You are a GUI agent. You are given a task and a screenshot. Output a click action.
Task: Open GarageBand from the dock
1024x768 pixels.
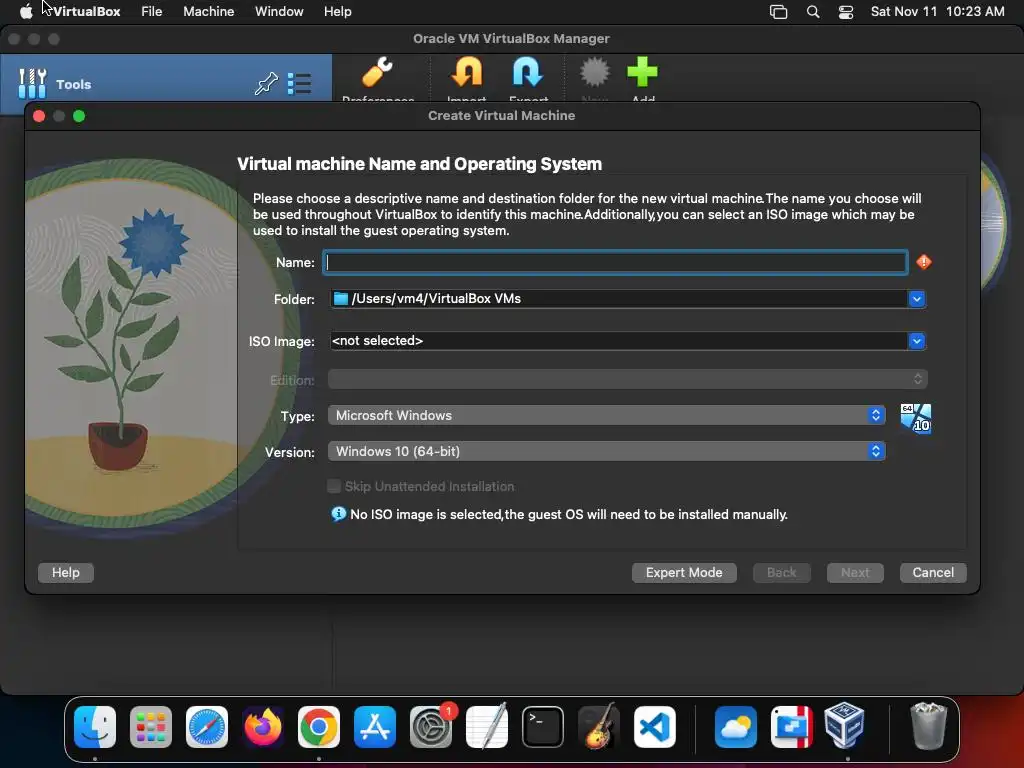coord(599,727)
